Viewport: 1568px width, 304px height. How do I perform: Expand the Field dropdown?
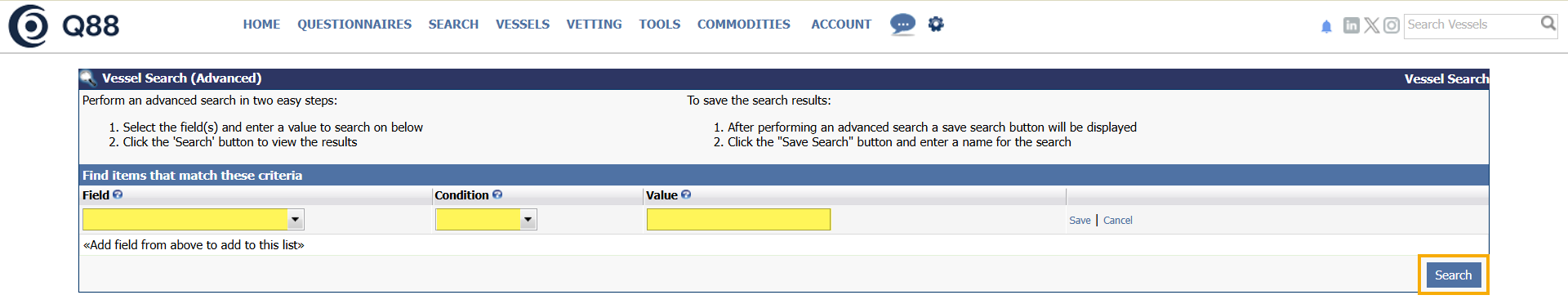(296, 219)
